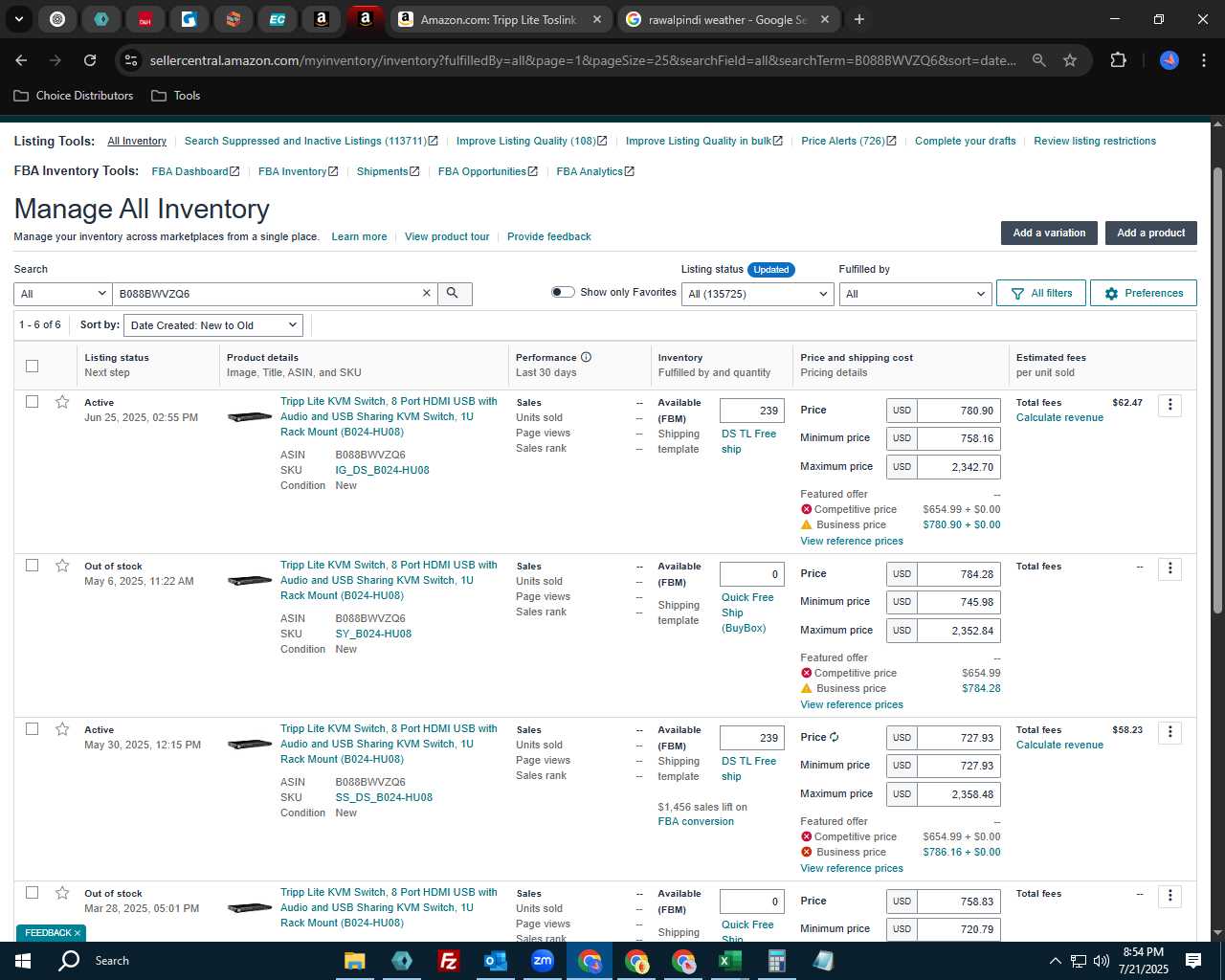Go back using browser back arrow
Viewport: 1225px width, 980px height.
[x=21, y=60]
